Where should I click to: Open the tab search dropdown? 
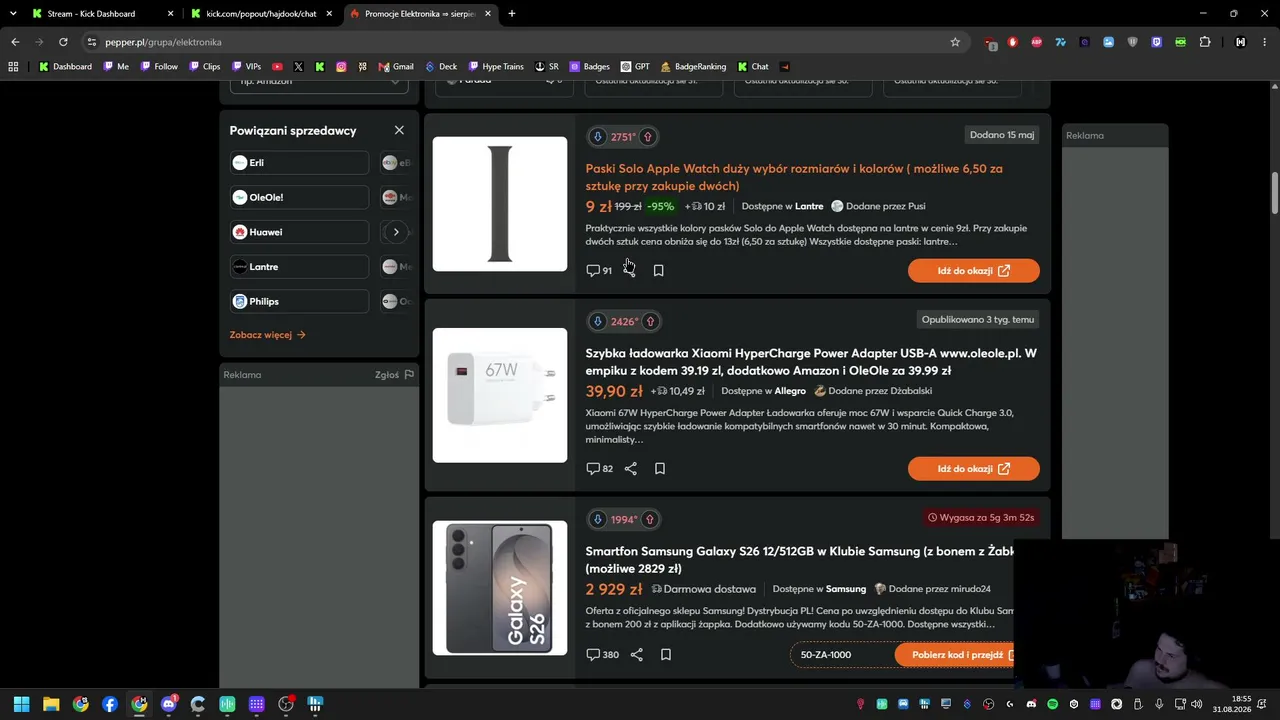tap(13, 14)
